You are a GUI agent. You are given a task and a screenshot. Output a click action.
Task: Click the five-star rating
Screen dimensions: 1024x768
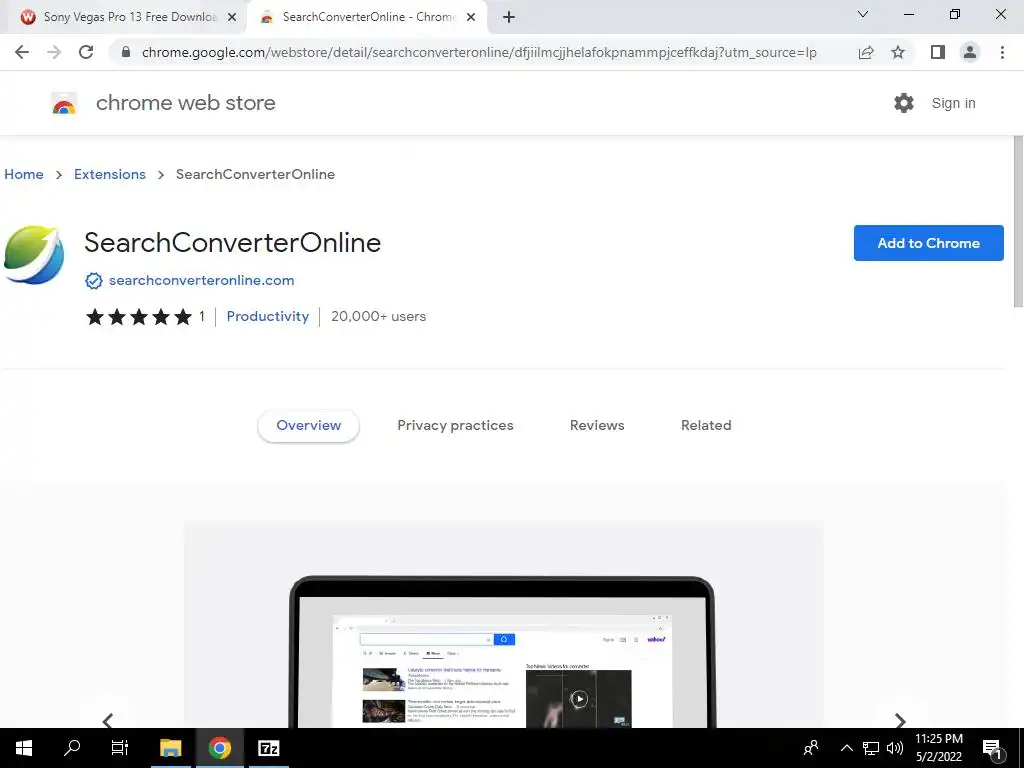click(139, 317)
